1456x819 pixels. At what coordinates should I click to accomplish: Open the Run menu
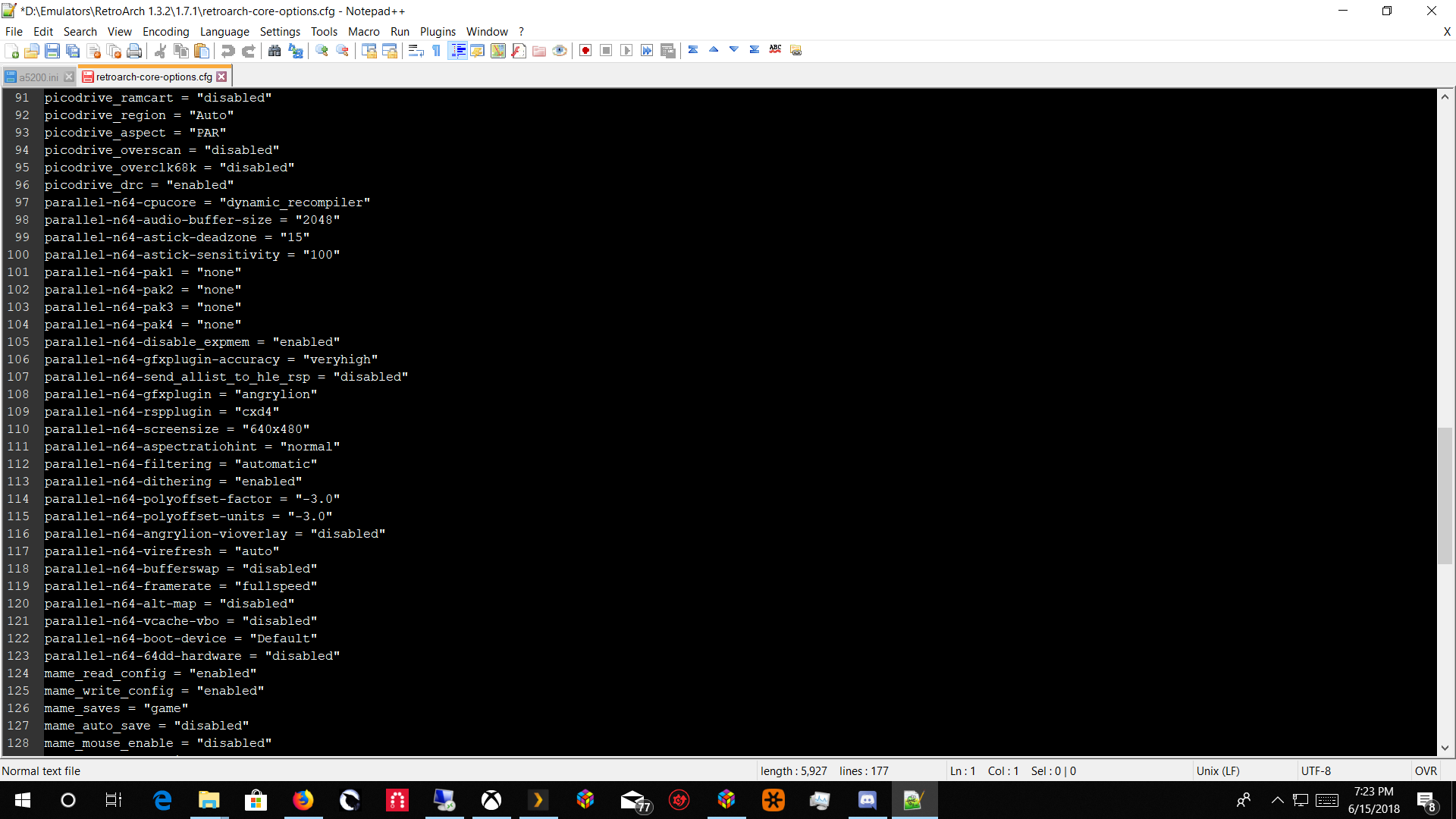click(x=400, y=32)
